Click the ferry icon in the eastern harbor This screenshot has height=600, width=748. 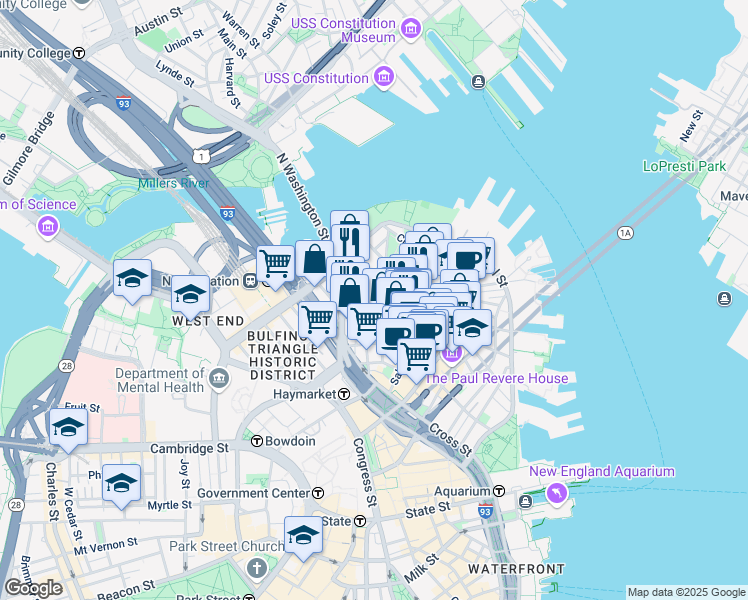point(724,299)
